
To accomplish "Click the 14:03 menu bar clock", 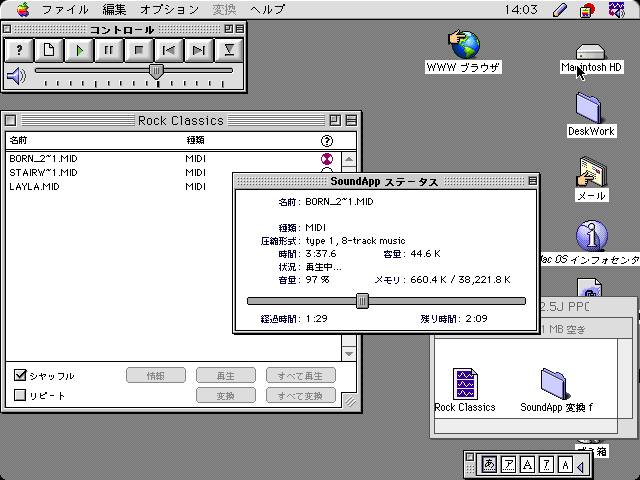I will [x=521, y=9].
